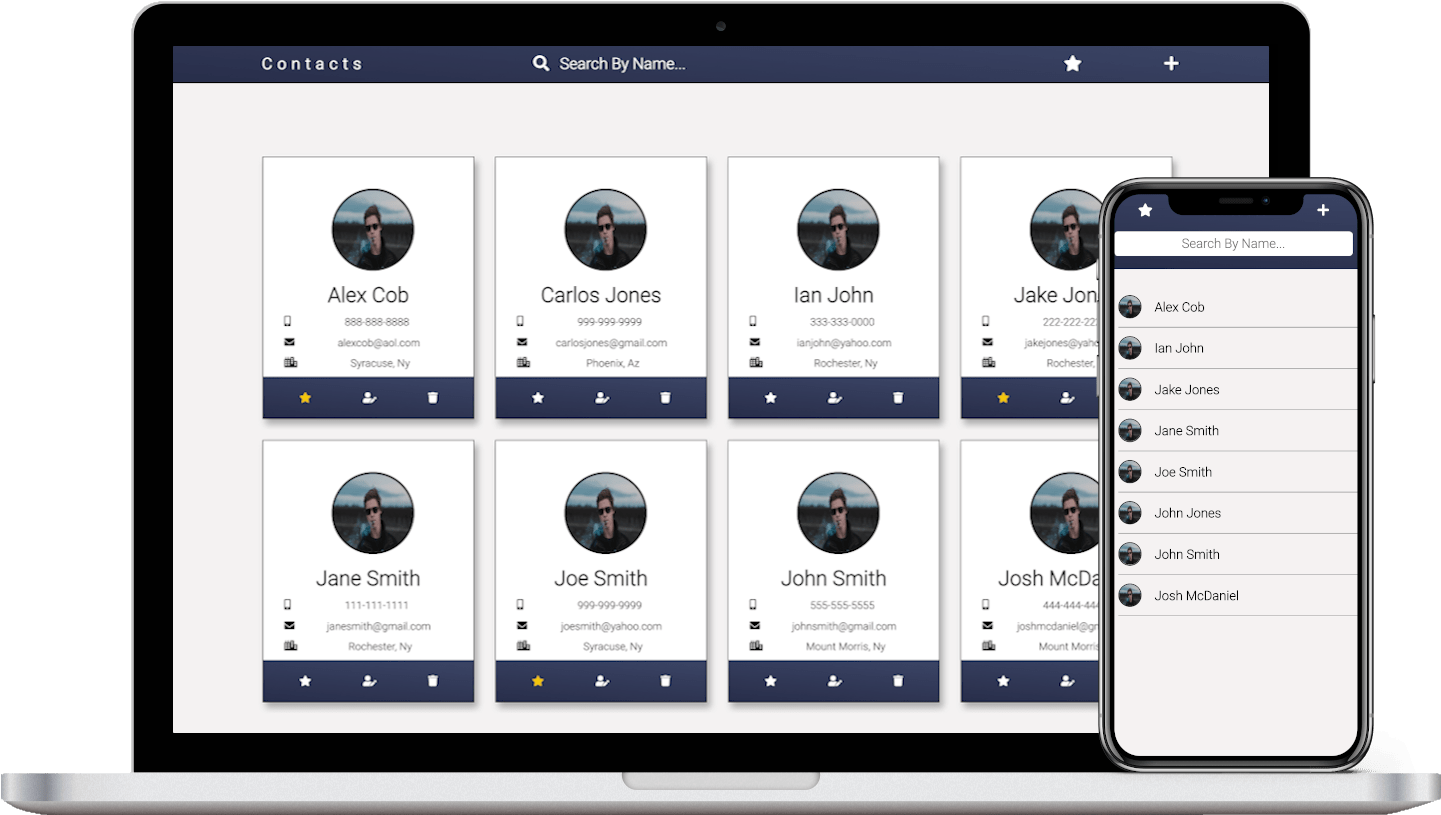Click joesmith@yahoo.com email
Viewport: 1441px width, 815px height.
click(x=611, y=627)
